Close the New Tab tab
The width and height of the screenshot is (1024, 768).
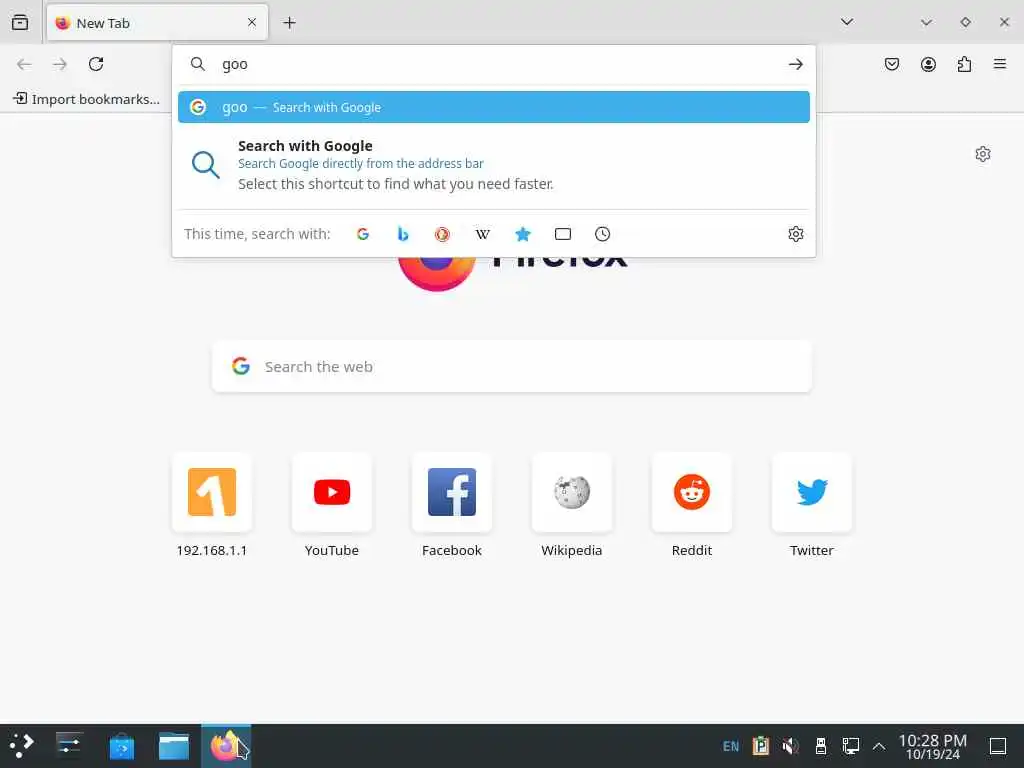(x=252, y=22)
